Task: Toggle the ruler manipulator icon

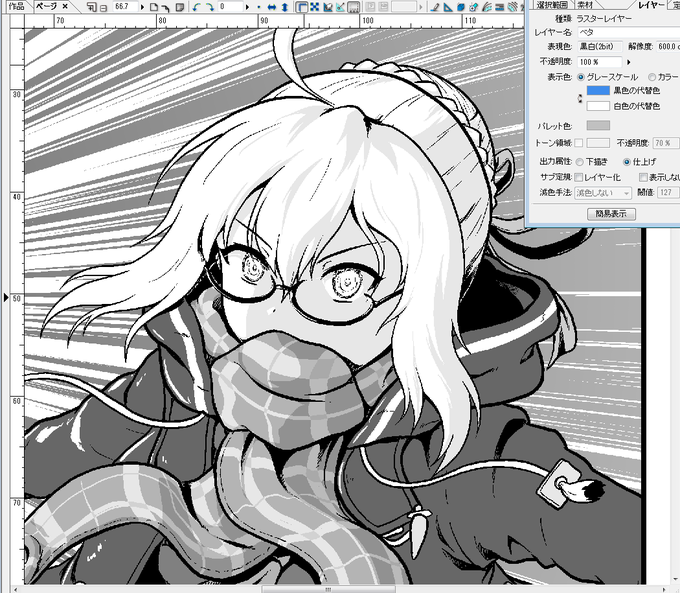Action: [353, 7]
